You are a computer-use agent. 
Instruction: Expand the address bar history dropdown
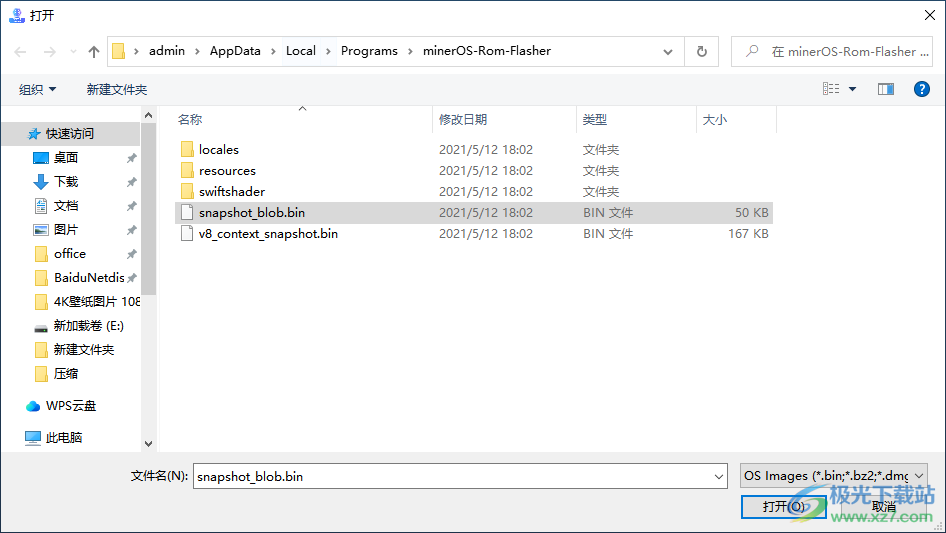coord(668,51)
